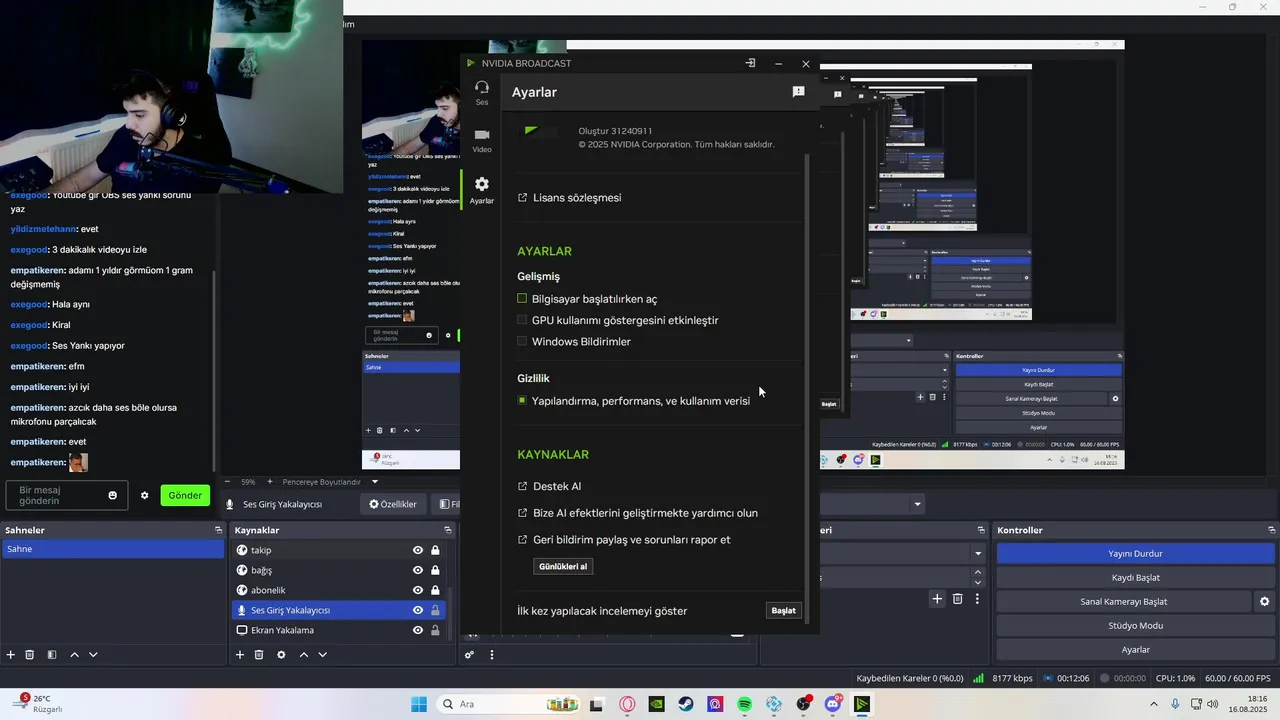This screenshot has height=720, width=1280.
Task: Zoom in preview with the plus button
Action: point(269,482)
